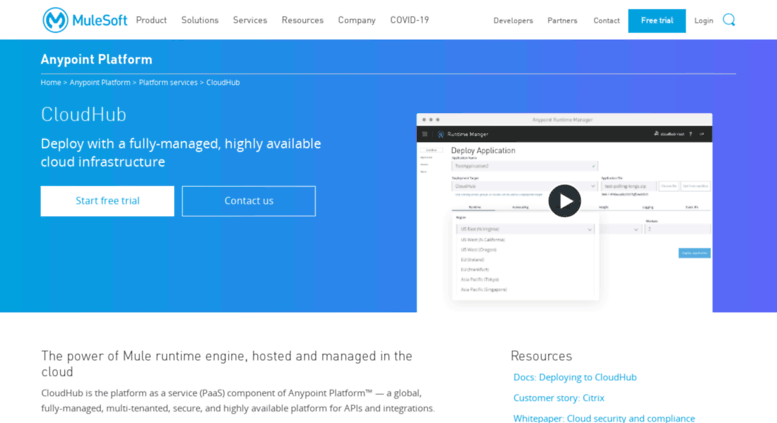Open Docs: Deploying to CloudHub
This screenshot has width=777, height=423.
tap(575, 377)
